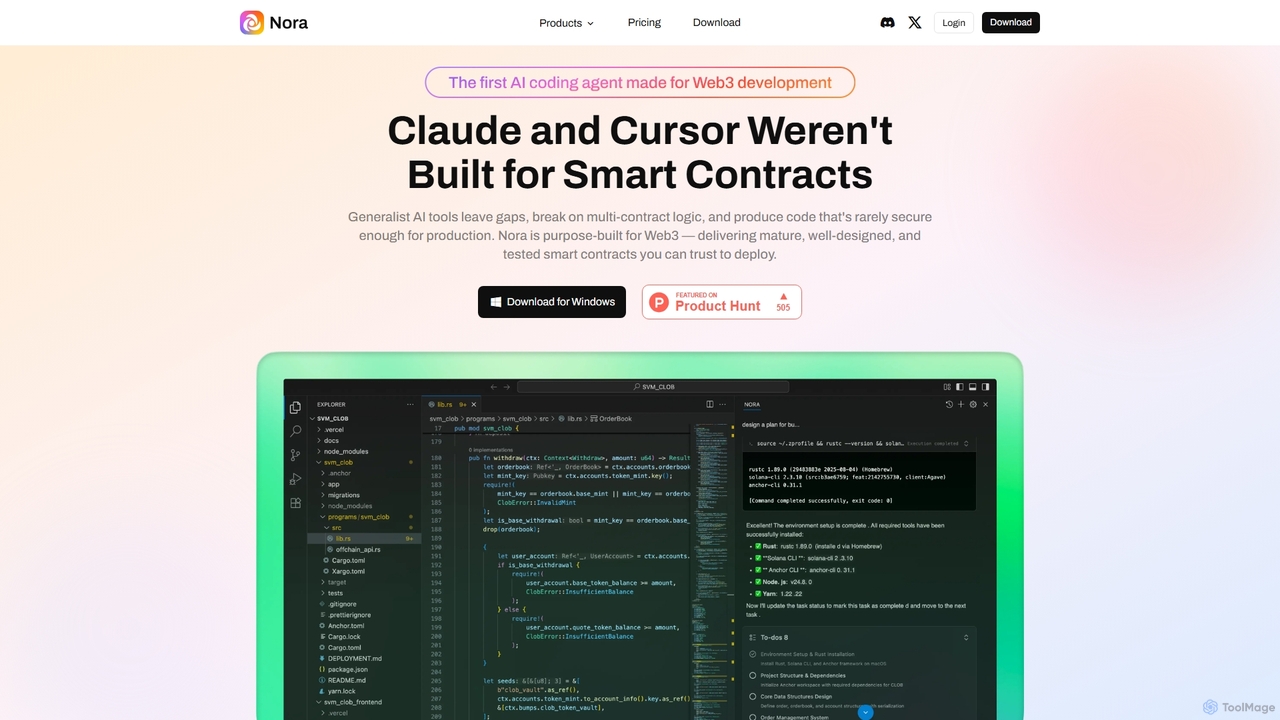The image size is (1280, 720).
Task: Click the Product Hunt 505 upvote count
Action: pos(783,302)
